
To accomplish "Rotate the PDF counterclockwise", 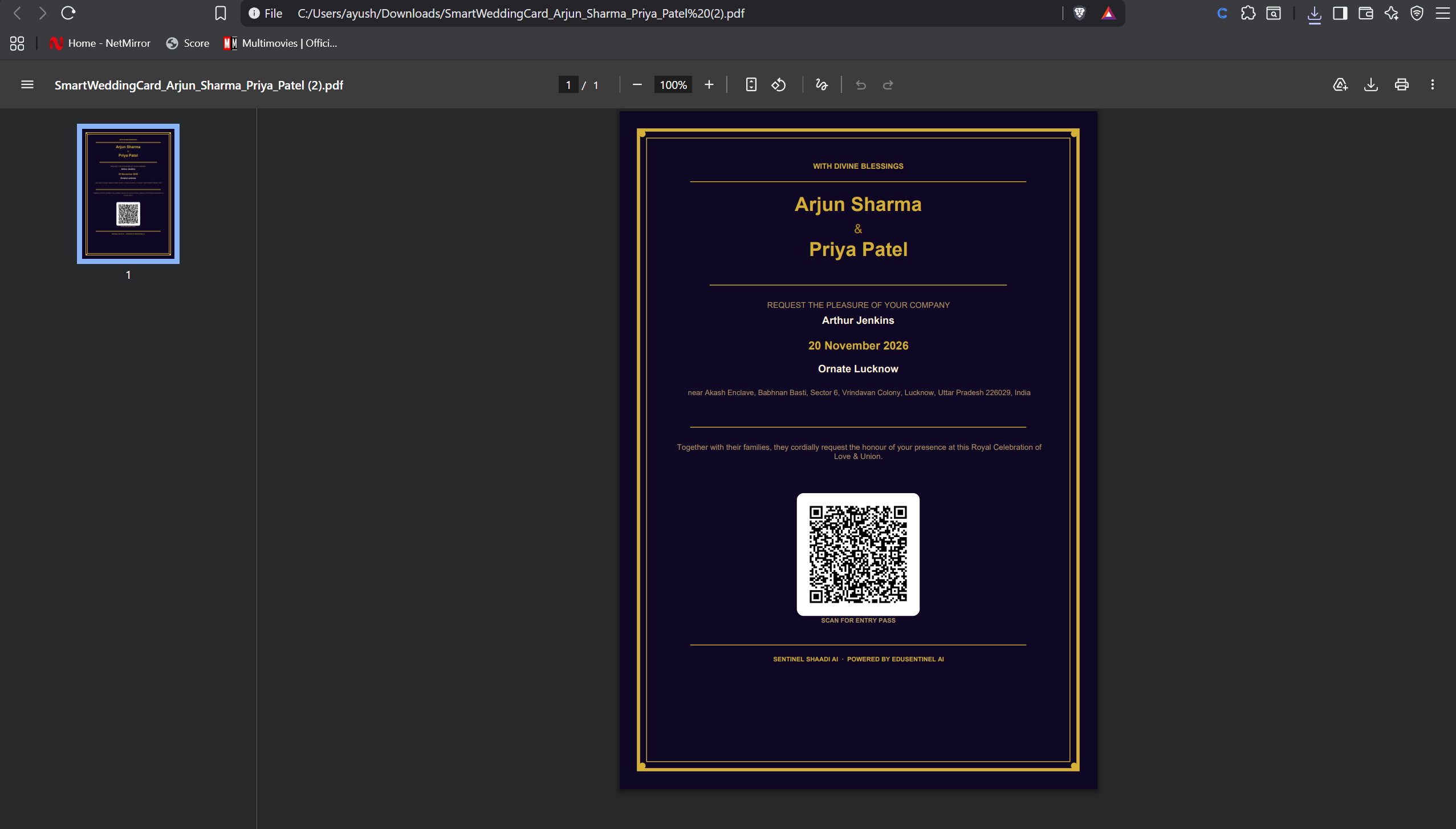I will pos(779,85).
